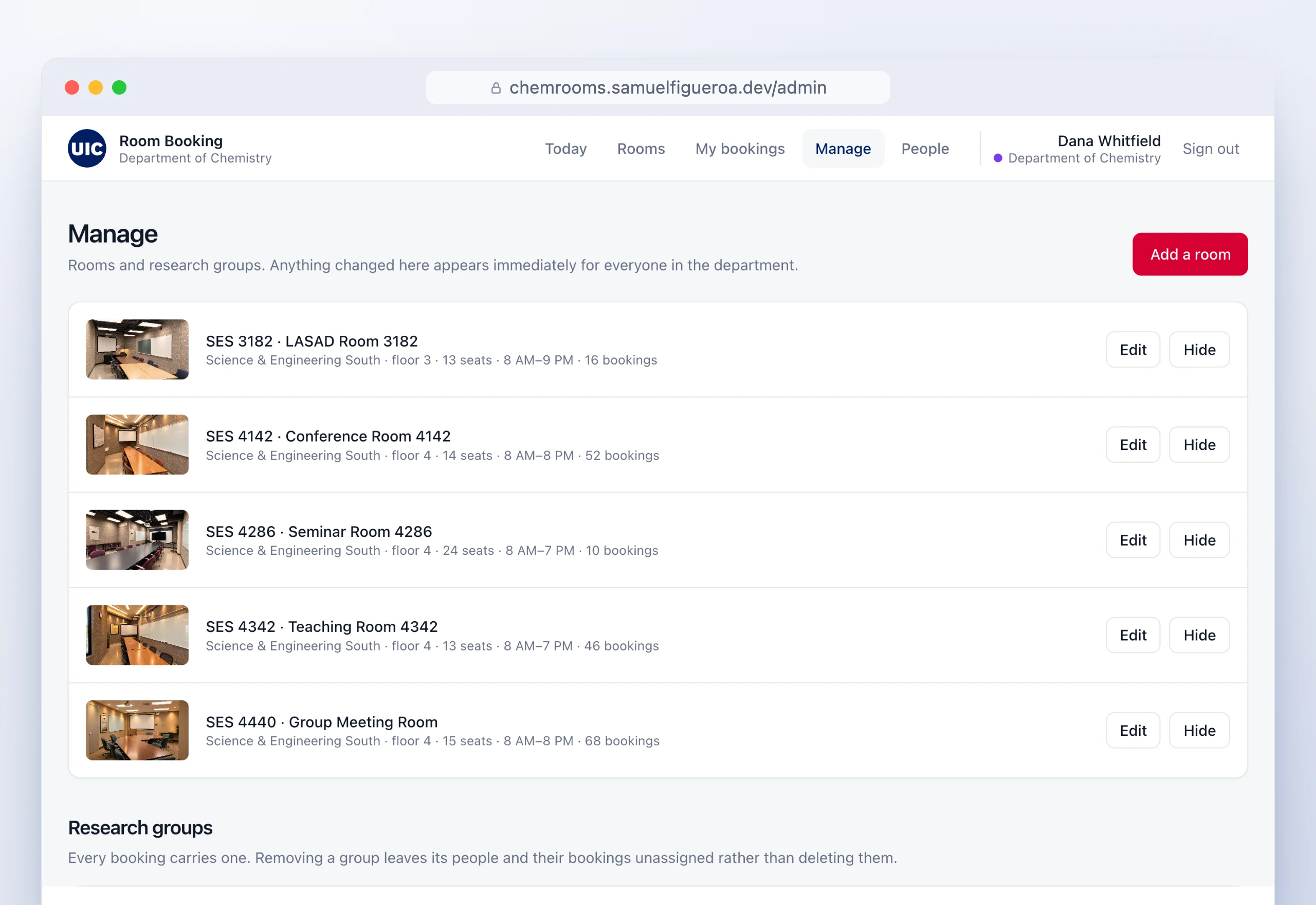This screenshot has width=1316, height=905.
Task: Edit SES 4142 Conference Room
Action: pyautogui.click(x=1133, y=445)
